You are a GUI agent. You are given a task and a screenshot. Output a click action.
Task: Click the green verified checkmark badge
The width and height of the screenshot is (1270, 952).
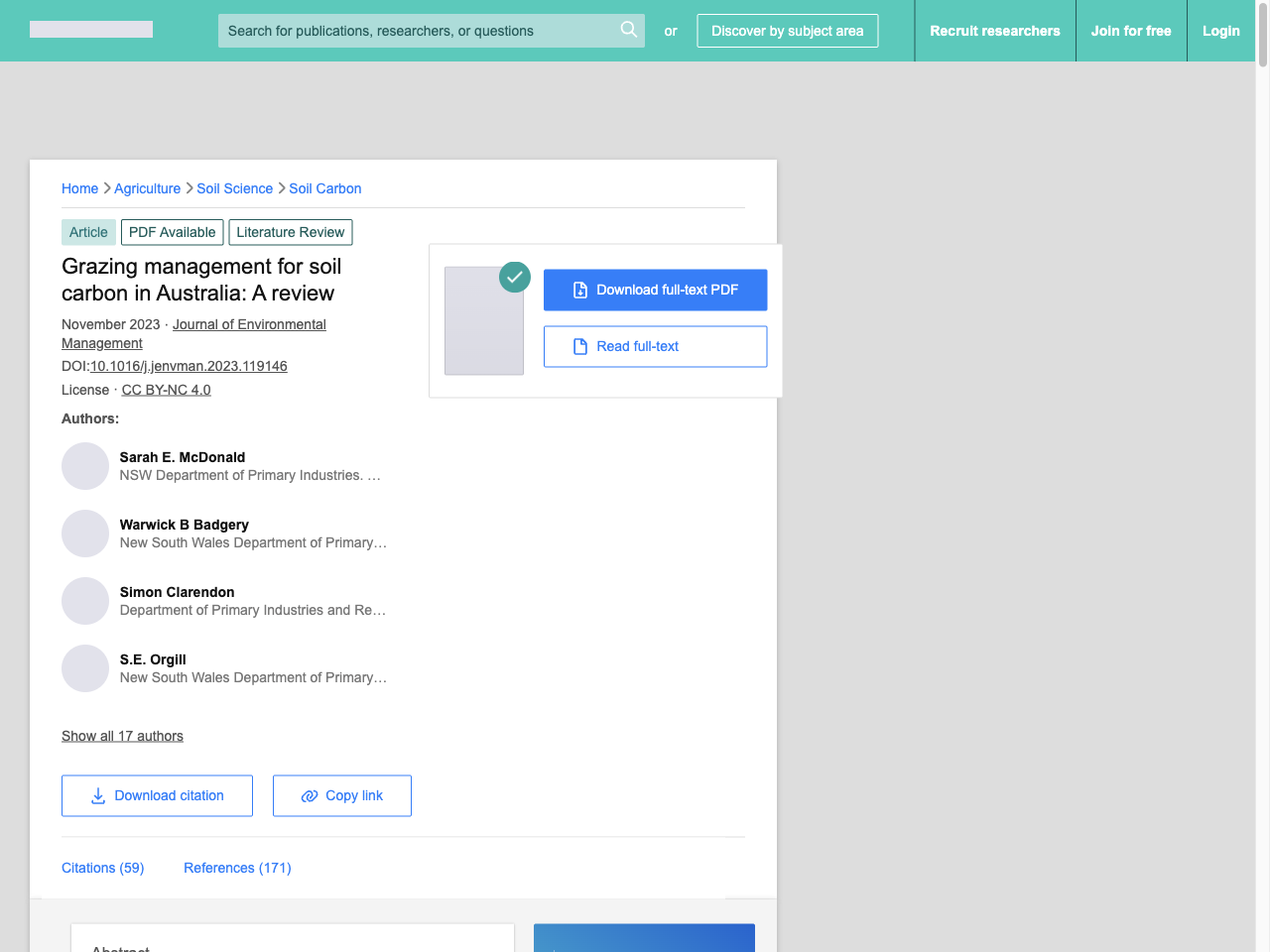514,278
